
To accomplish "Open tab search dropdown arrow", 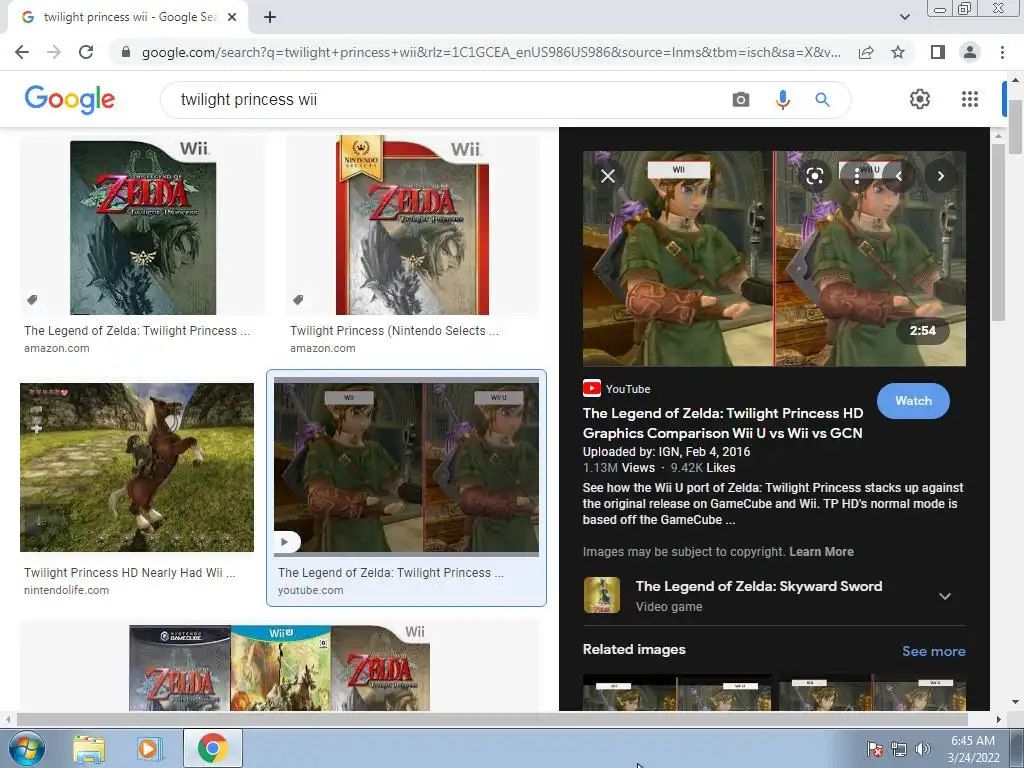I will 904,18.
